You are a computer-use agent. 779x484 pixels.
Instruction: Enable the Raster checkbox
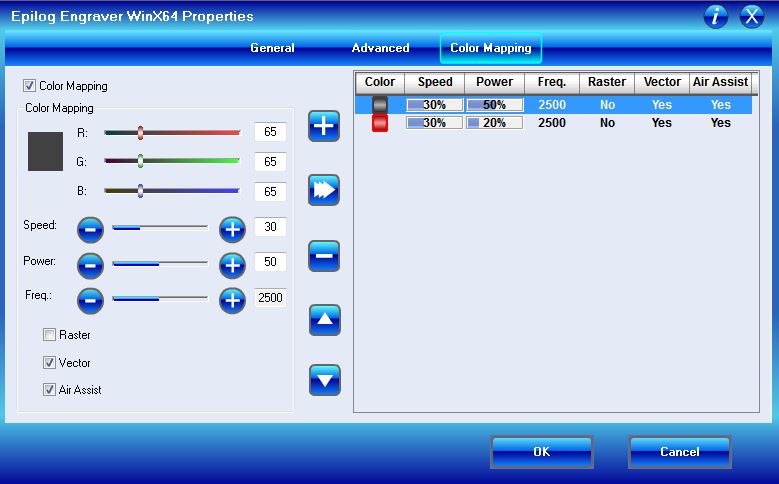point(49,334)
